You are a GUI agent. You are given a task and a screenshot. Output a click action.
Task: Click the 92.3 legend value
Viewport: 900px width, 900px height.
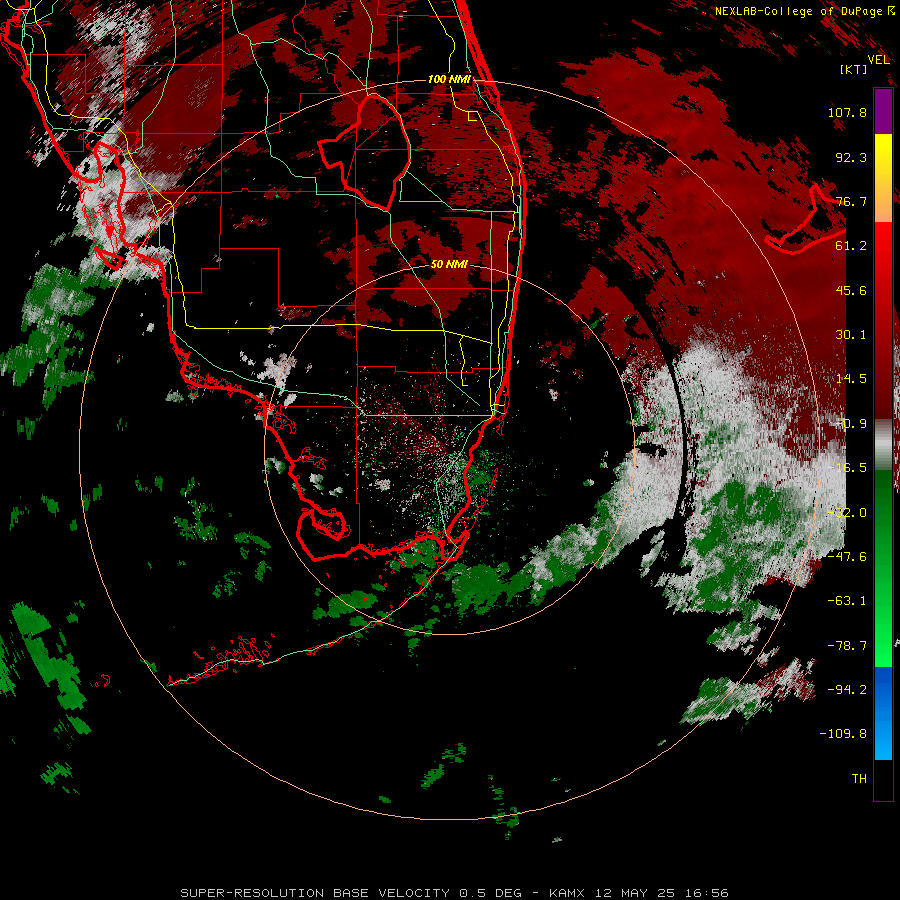pyautogui.click(x=851, y=157)
